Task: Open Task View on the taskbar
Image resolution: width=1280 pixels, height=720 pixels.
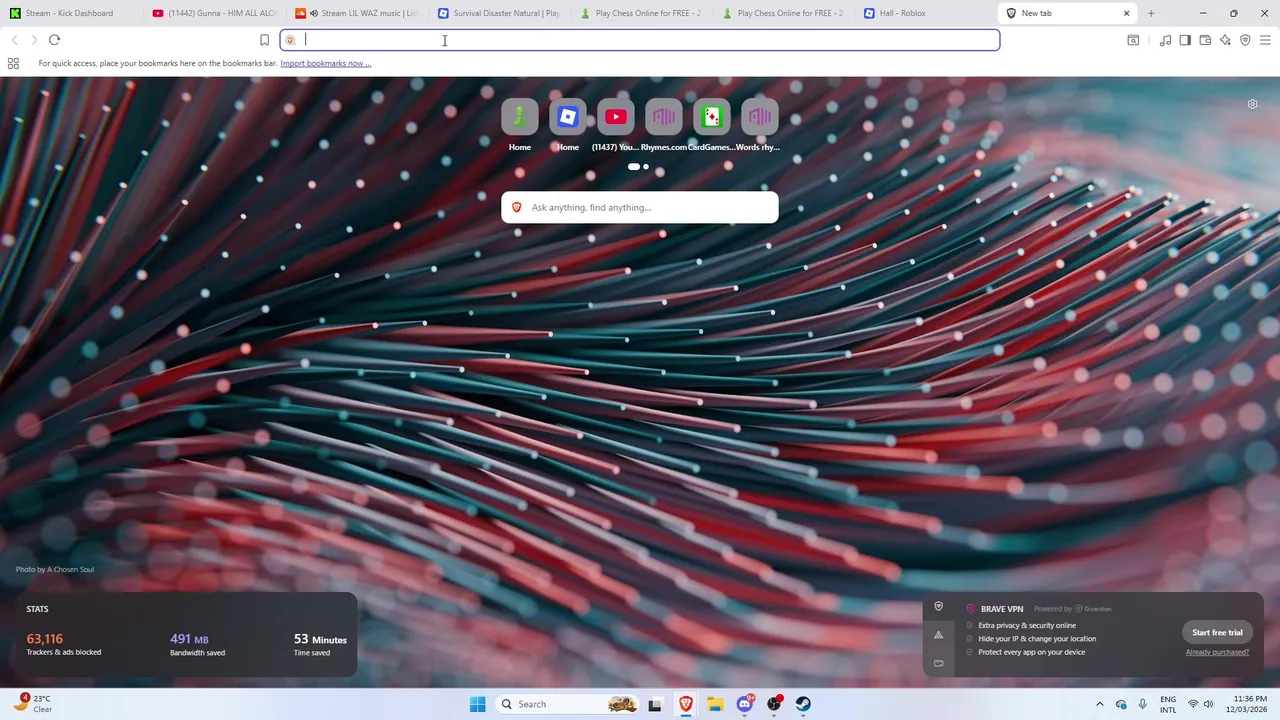Action: [x=655, y=704]
